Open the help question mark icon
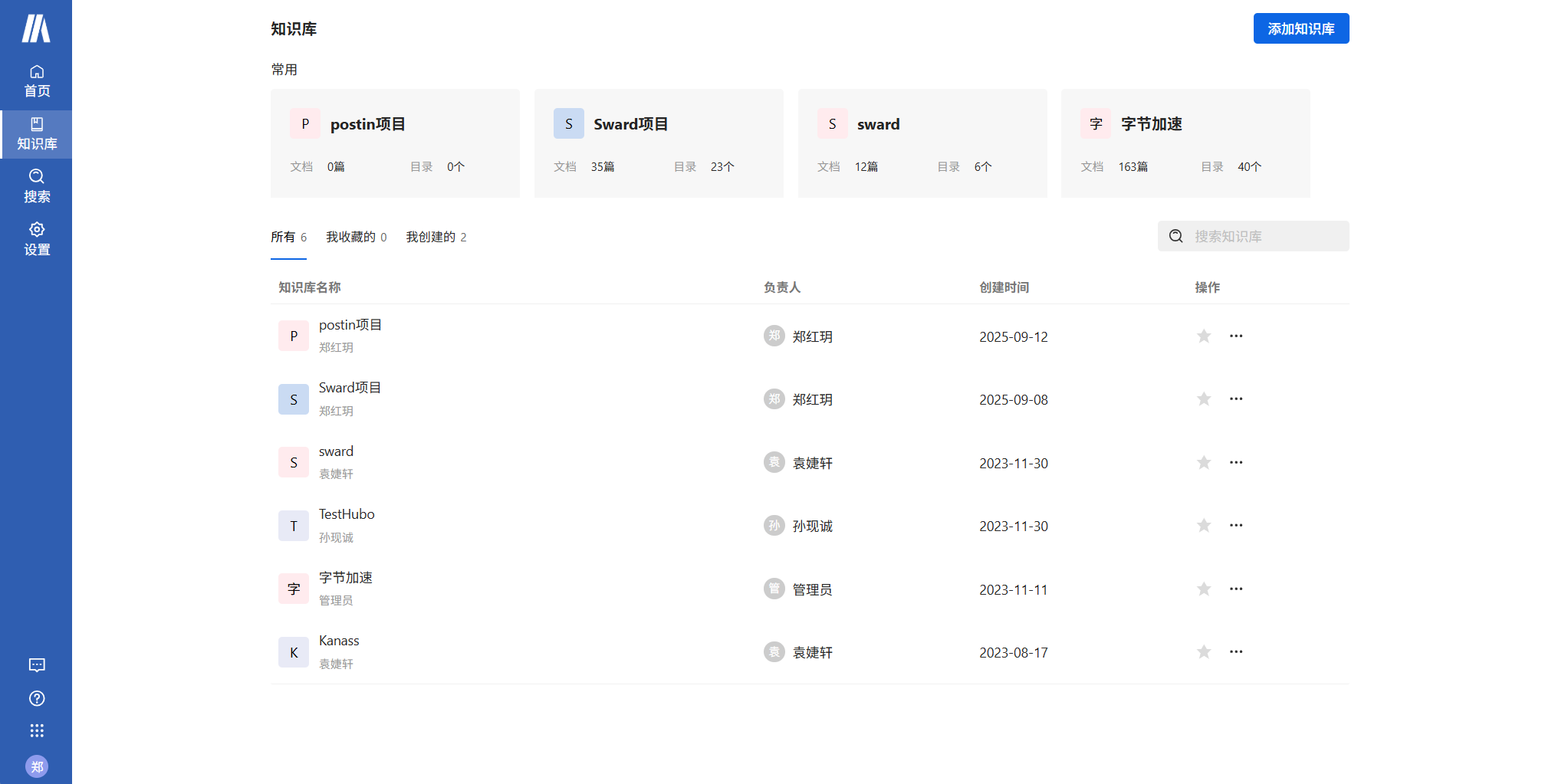This screenshot has width=1542, height=784. (x=37, y=698)
